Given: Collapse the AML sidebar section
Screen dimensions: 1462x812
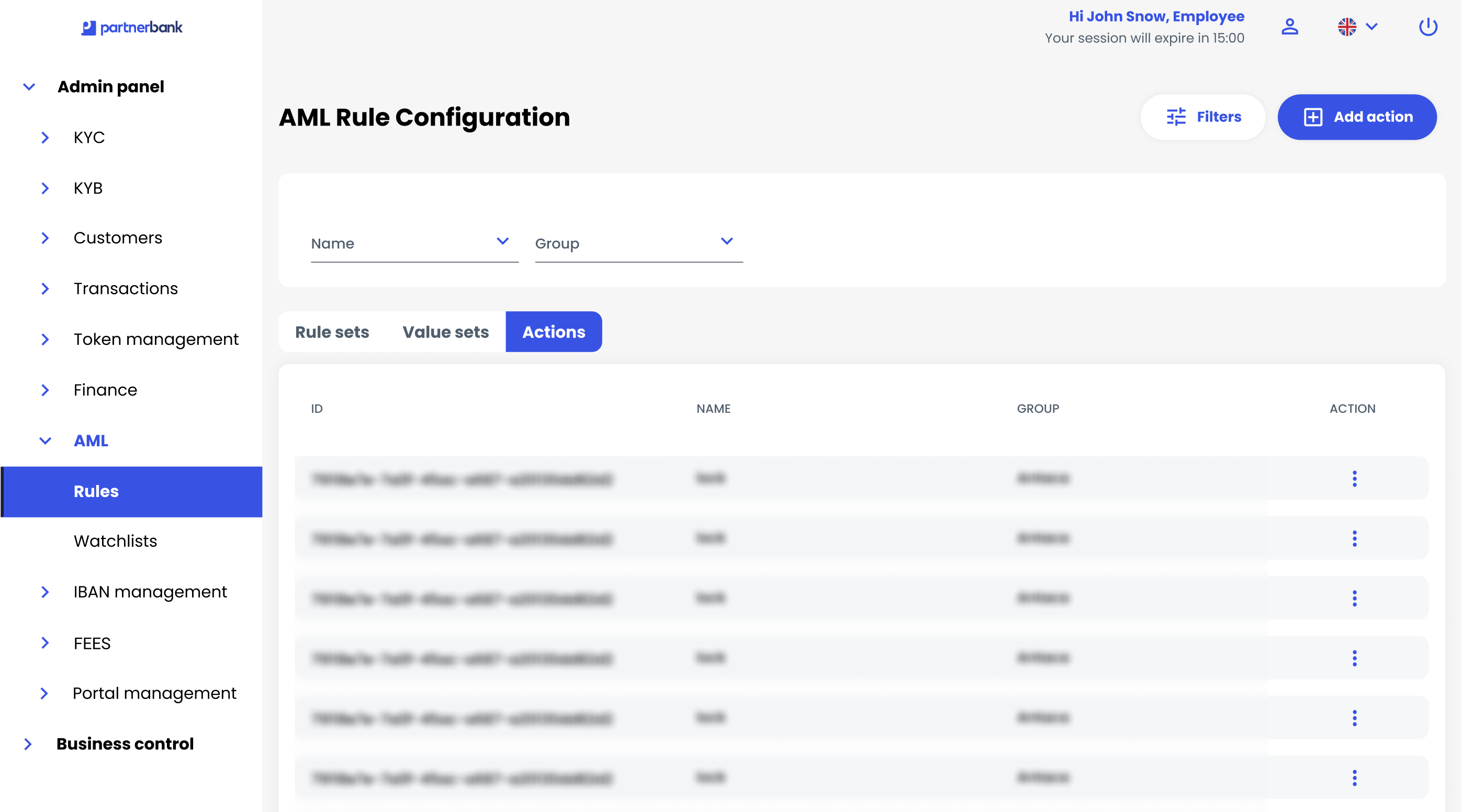Looking at the screenshot, I should [46, 441].
